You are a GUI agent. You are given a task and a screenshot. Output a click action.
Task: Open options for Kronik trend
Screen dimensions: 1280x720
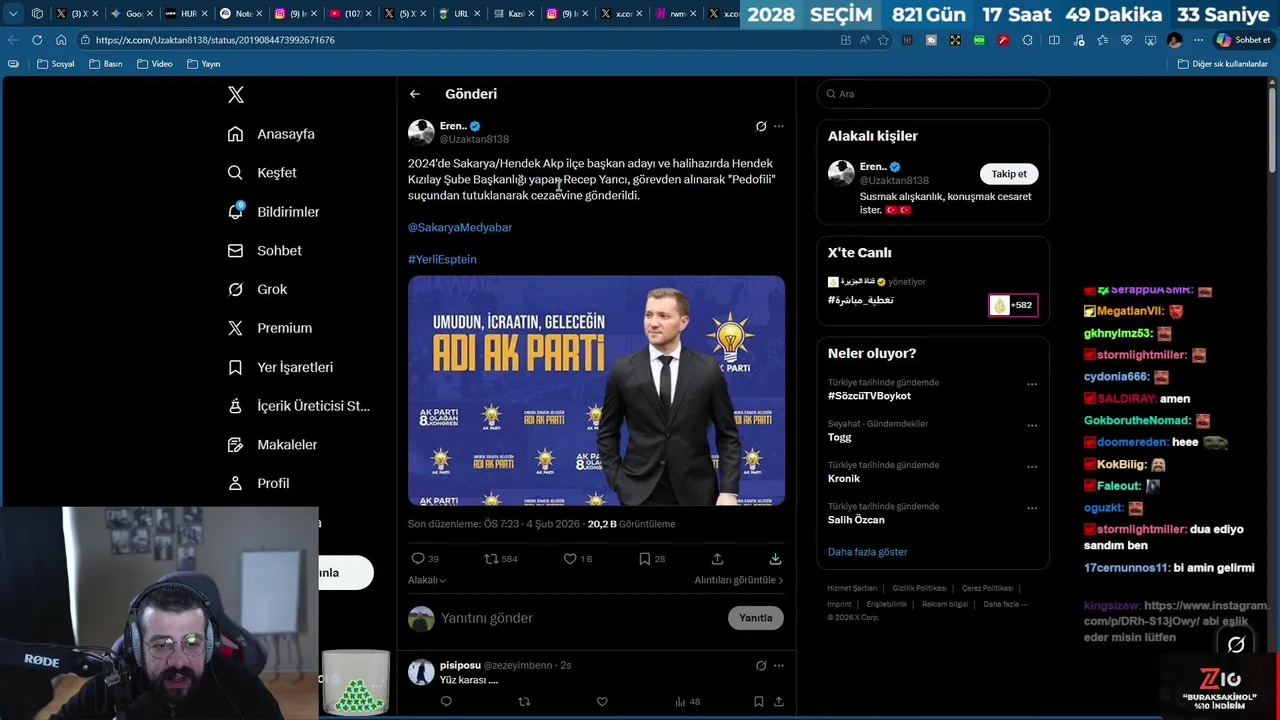point(1032,467)
